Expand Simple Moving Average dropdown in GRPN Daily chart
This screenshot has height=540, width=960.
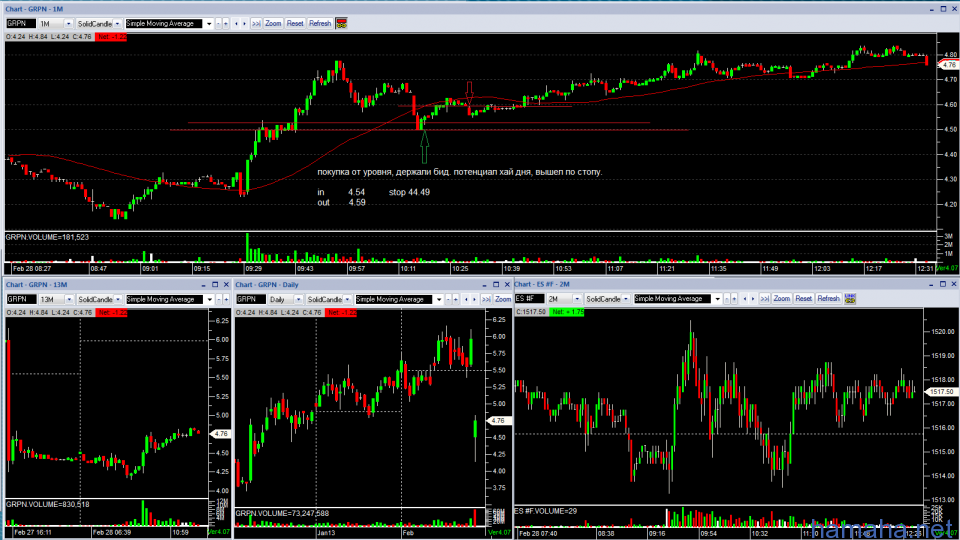pyautogui.click(x=440, y=299)
